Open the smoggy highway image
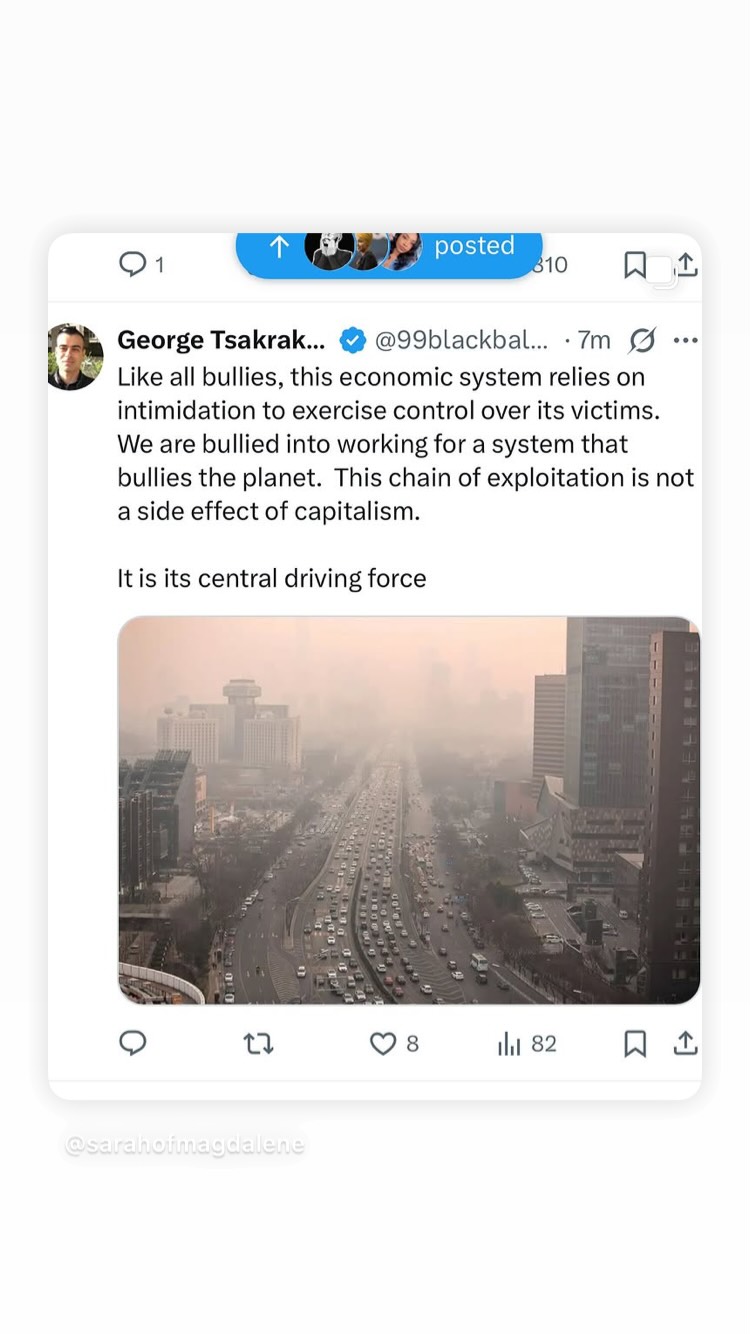 409,810
